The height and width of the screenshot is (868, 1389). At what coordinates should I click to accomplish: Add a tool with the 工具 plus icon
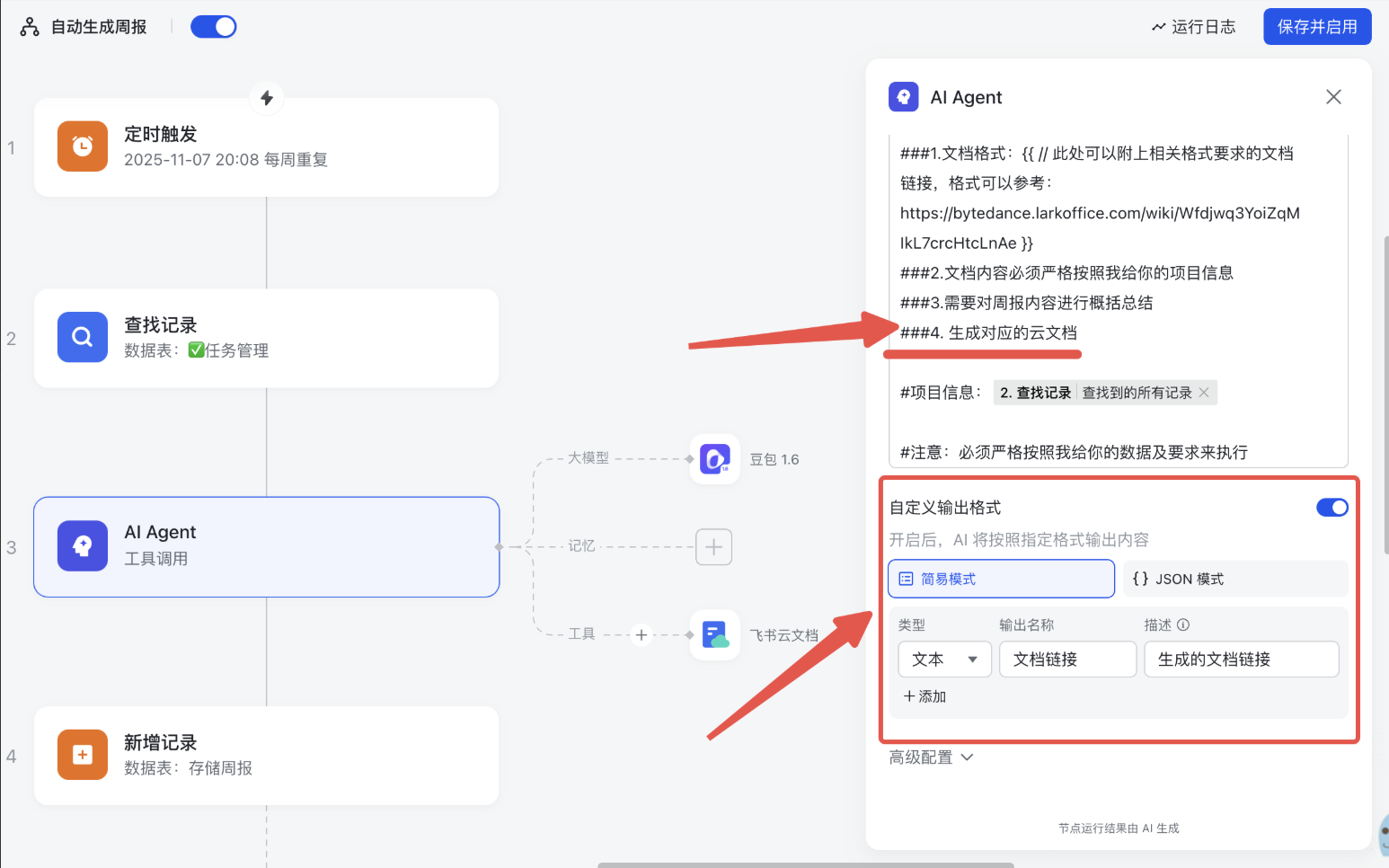click(x=641, y=634)
